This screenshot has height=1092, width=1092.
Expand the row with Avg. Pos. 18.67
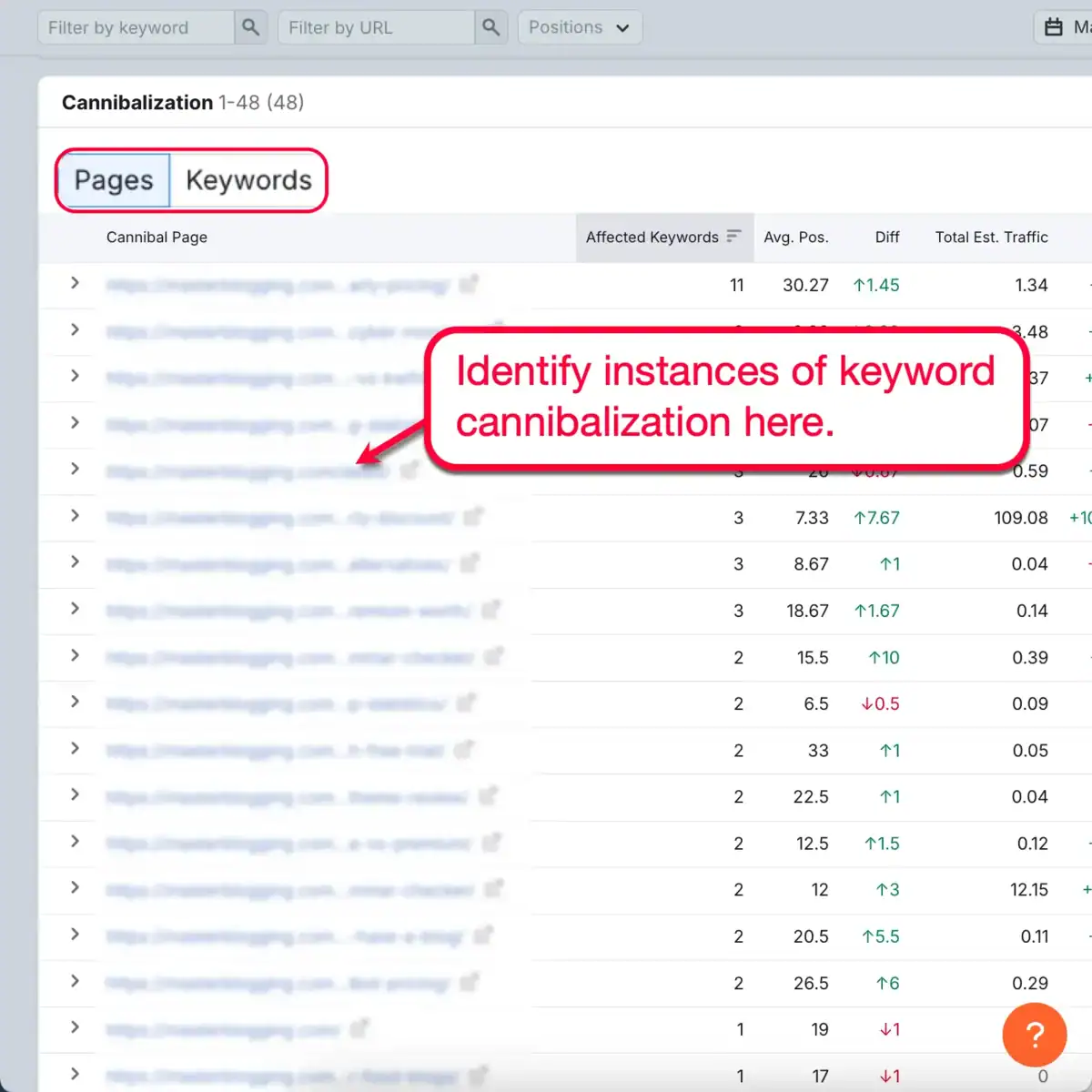(x=75, y=609)
